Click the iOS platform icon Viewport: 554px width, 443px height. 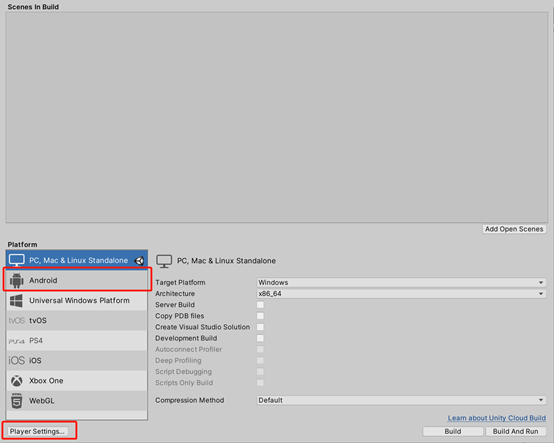[17, 361]
